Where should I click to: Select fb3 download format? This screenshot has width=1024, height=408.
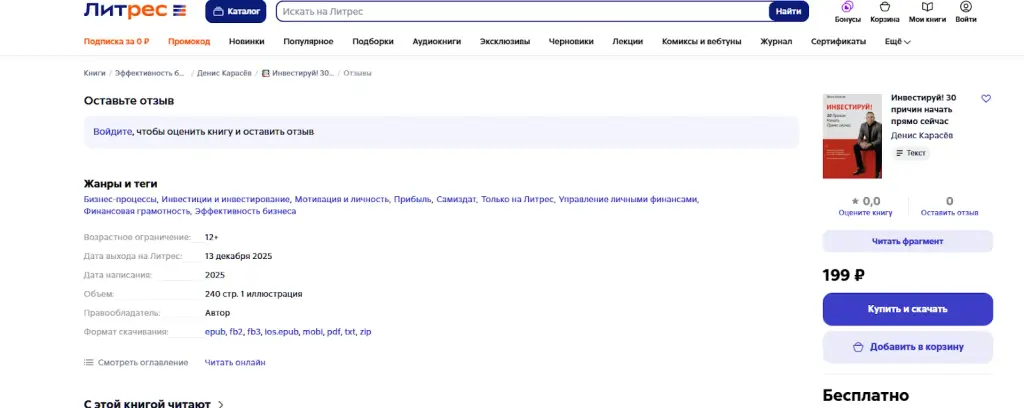tap(253, 332)
